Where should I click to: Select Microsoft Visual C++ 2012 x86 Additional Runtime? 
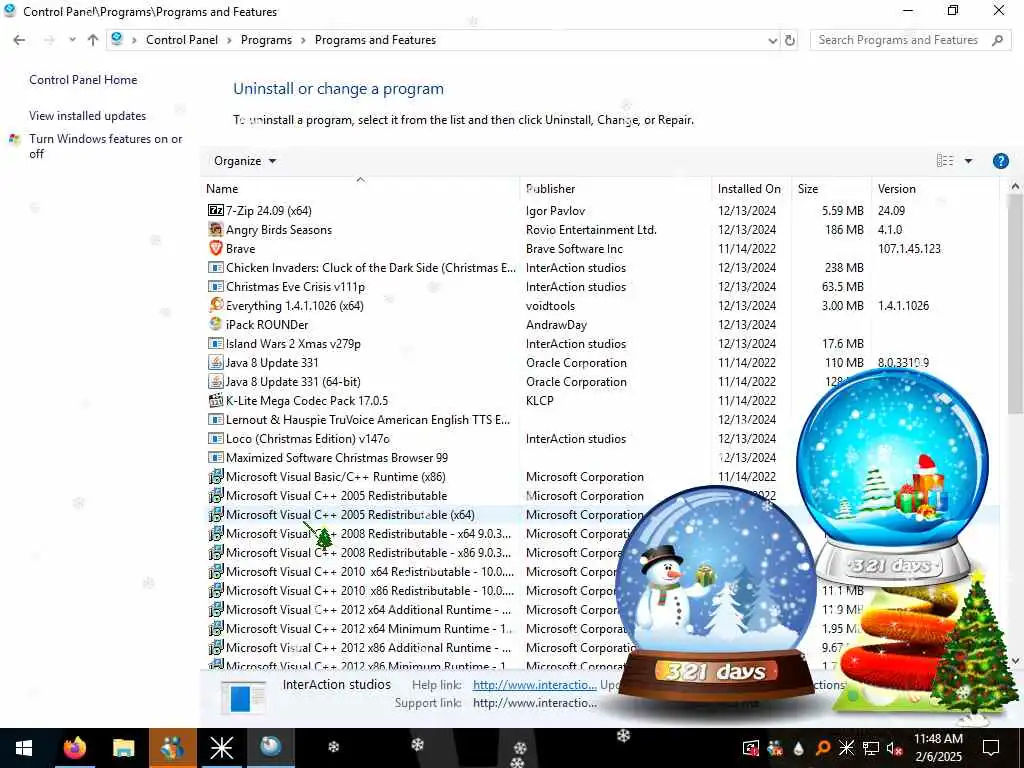click(x=368, y=647)
